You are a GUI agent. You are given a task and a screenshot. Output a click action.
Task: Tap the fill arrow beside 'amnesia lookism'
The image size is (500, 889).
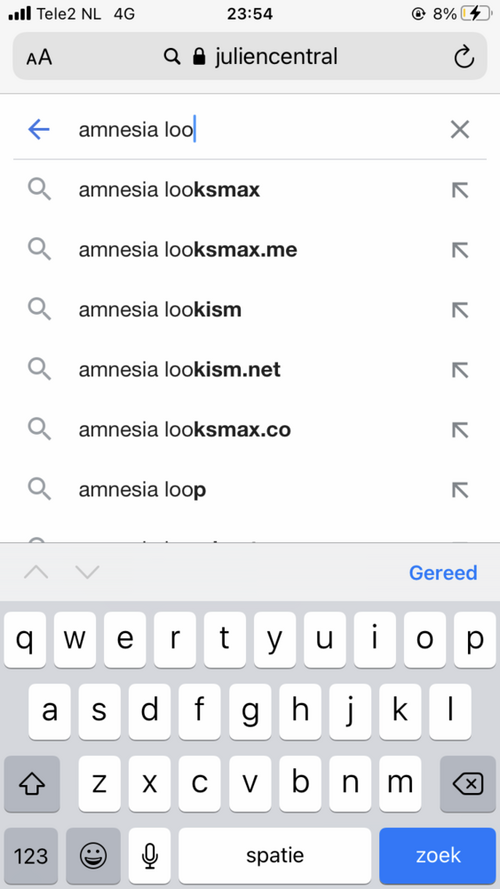click(x=460, y=310)
